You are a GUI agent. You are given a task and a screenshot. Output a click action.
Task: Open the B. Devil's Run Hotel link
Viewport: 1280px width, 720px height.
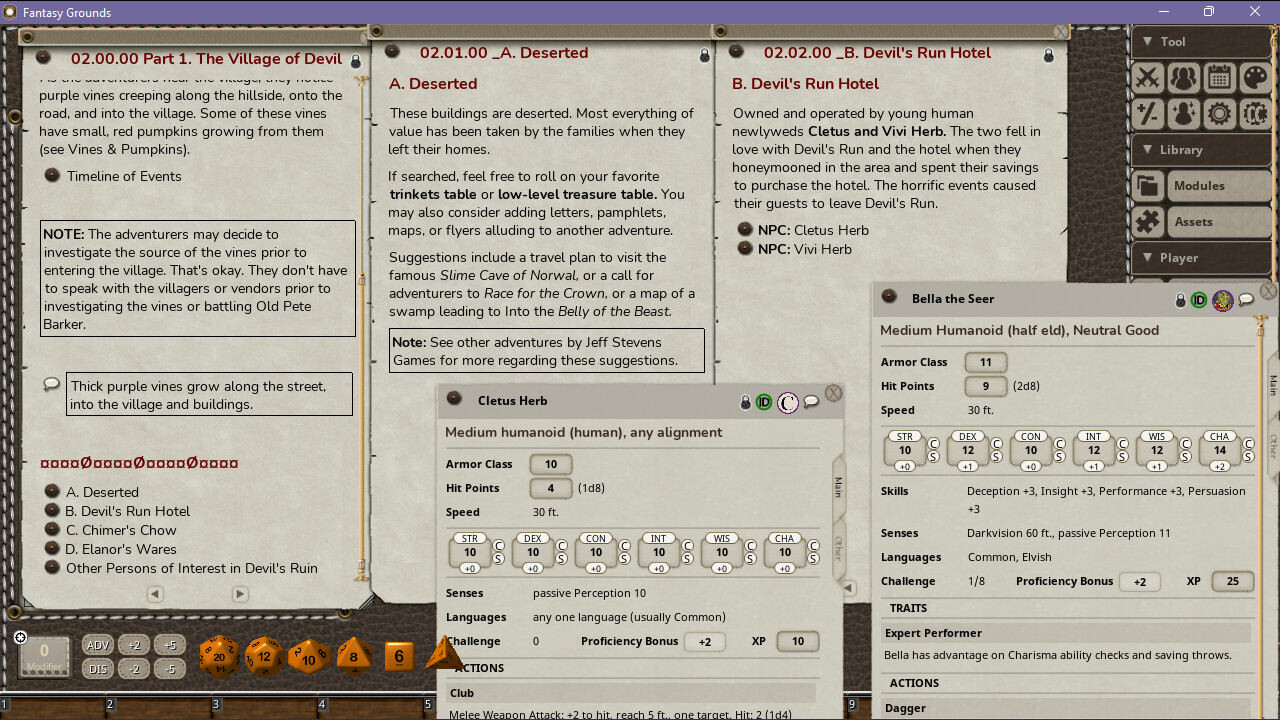point(128,511)
